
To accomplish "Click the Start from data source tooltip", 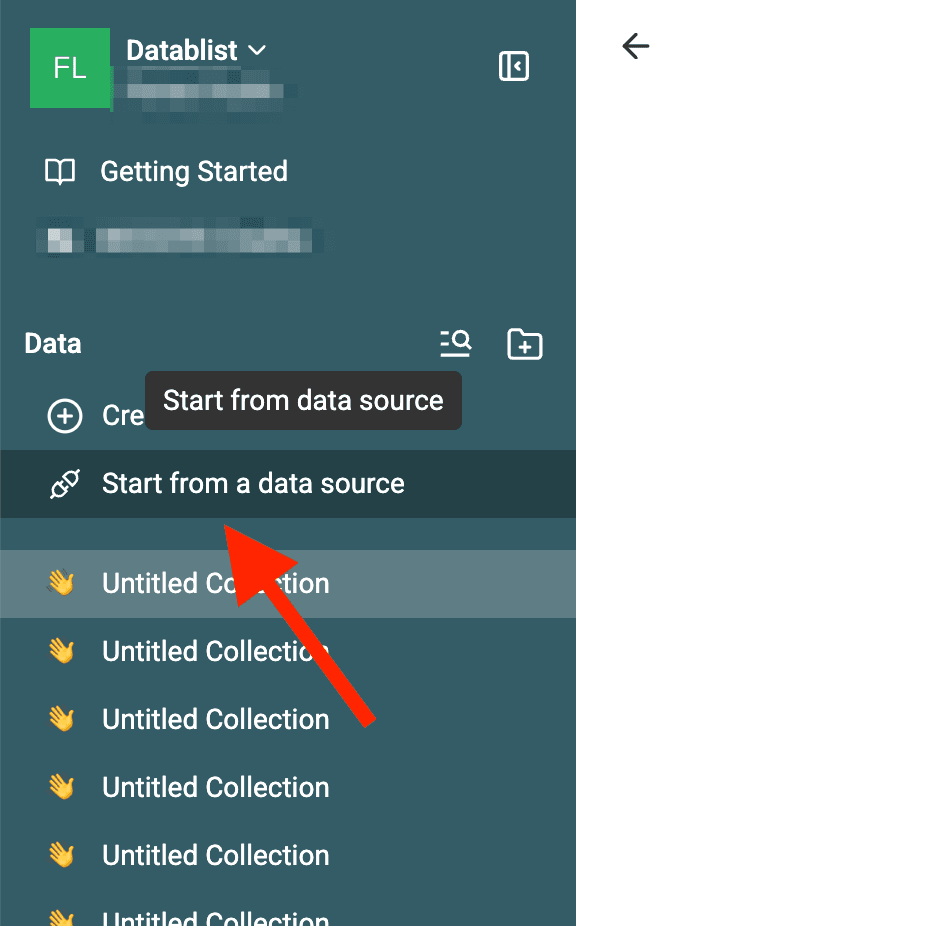I will pos(303,400).
